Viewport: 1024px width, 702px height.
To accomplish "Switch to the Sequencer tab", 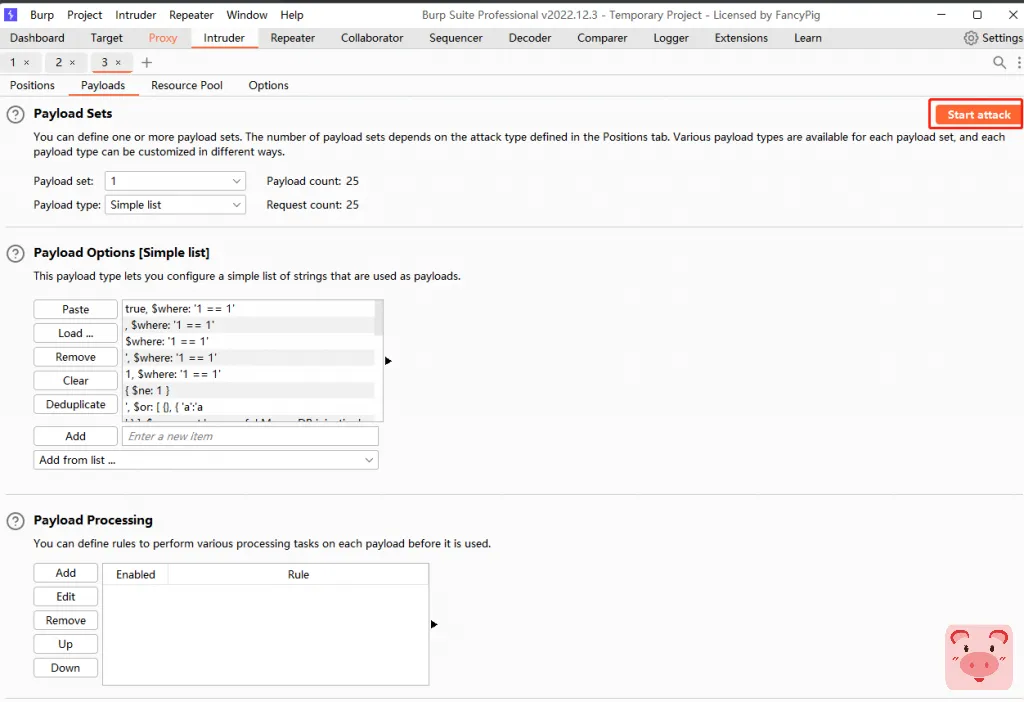I will pos(456,38).
